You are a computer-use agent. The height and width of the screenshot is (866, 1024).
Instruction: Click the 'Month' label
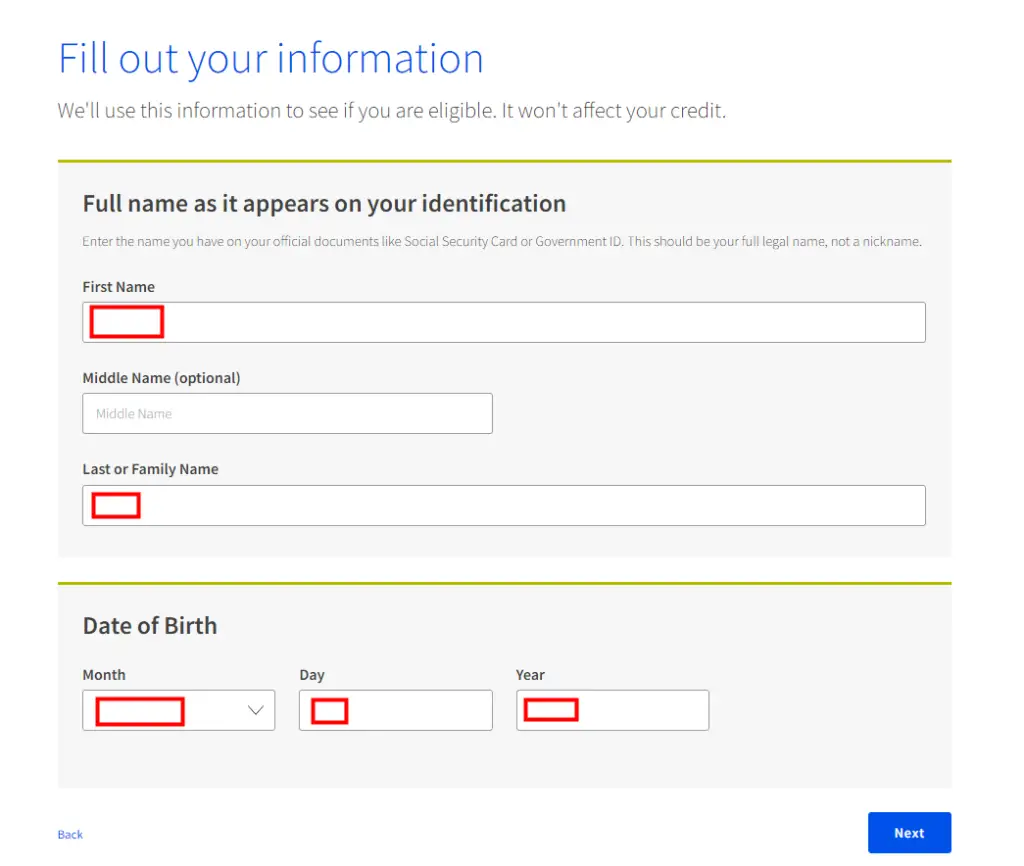click(x=104, y=675)
